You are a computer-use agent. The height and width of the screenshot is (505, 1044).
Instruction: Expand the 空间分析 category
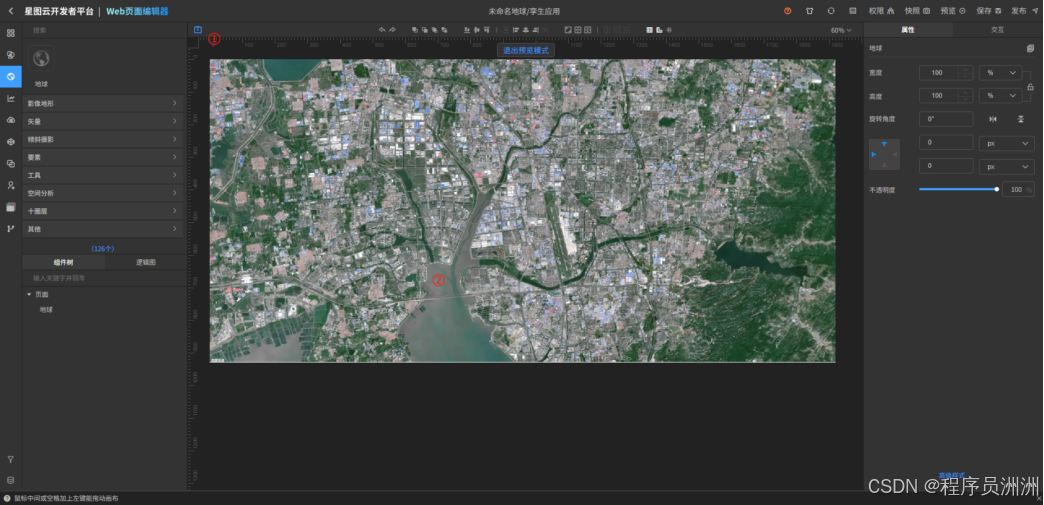[103, 193]
